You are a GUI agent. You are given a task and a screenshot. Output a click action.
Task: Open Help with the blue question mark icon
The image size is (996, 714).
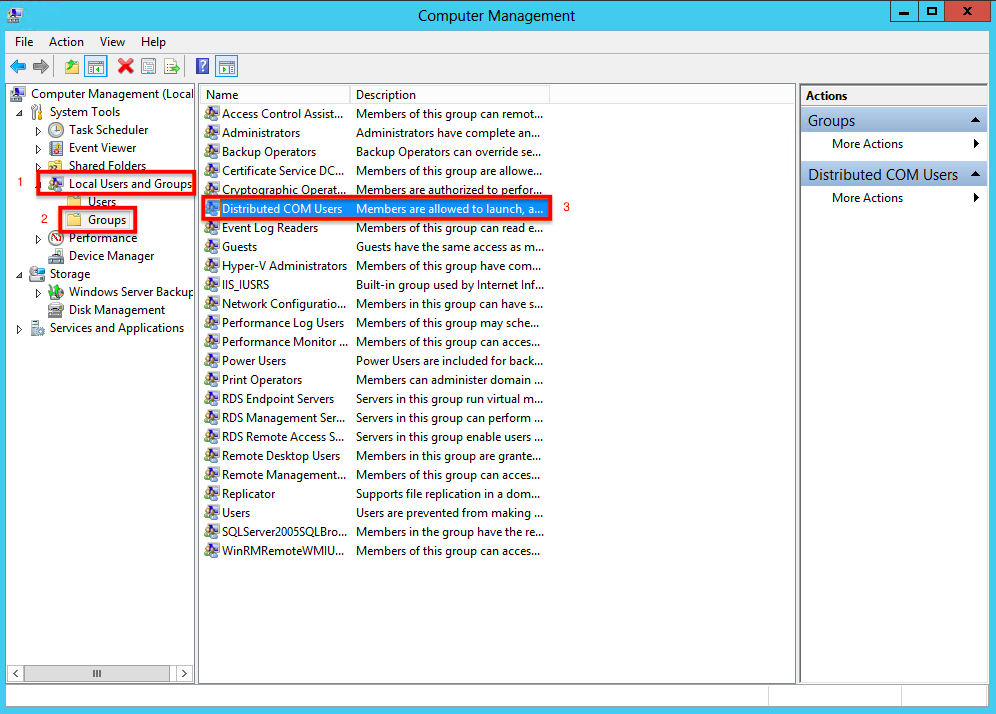pos(203,66)
